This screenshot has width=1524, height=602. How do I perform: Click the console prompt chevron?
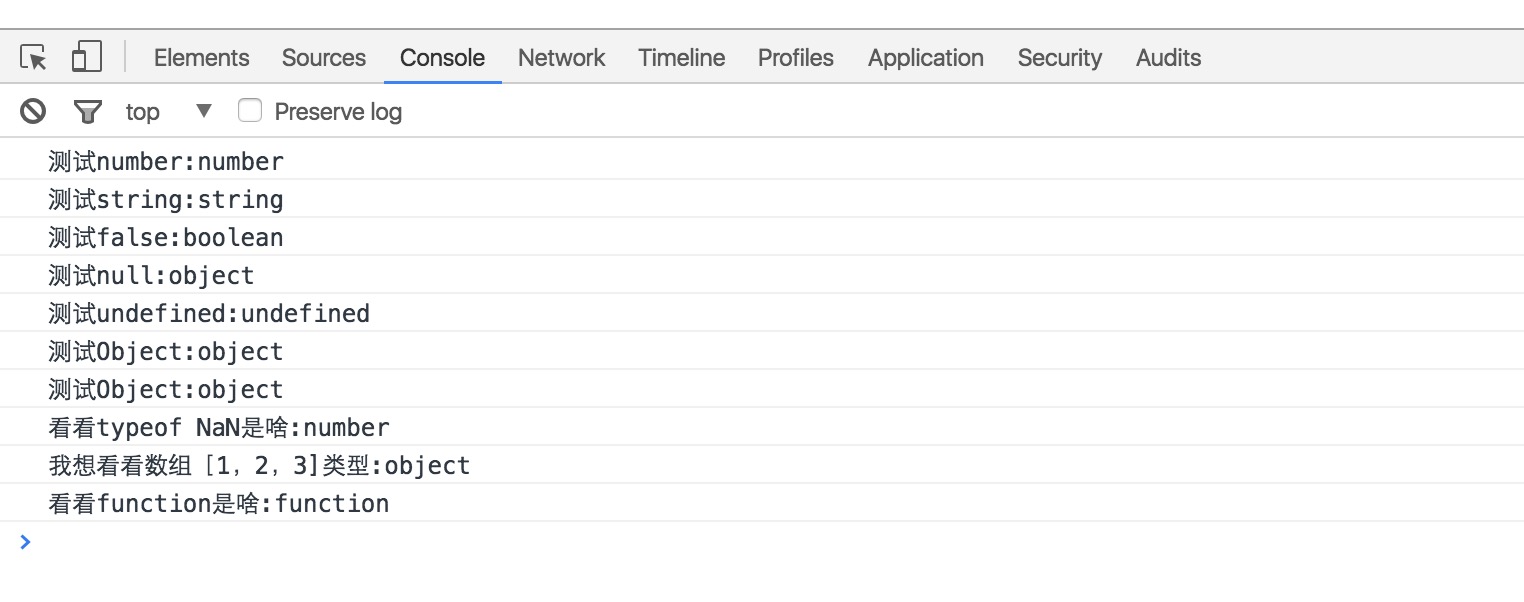click(25, 542)
